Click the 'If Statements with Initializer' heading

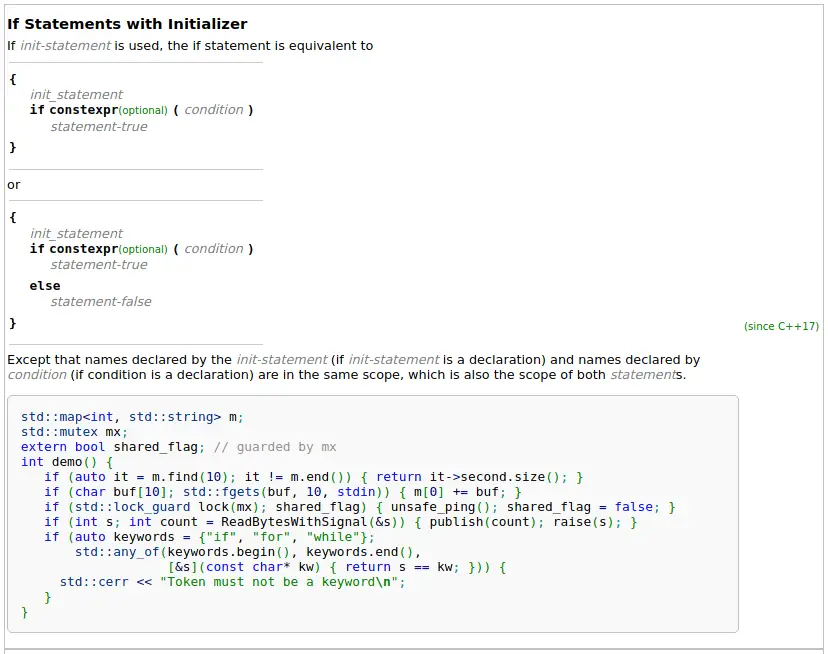click(x=127, y=24)
